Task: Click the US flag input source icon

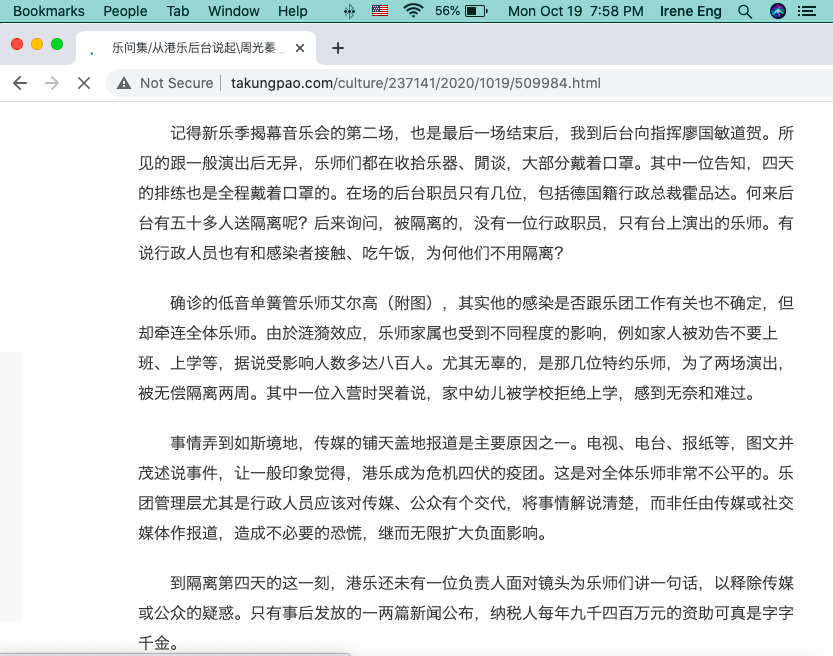Action: [x=380, y=11]
